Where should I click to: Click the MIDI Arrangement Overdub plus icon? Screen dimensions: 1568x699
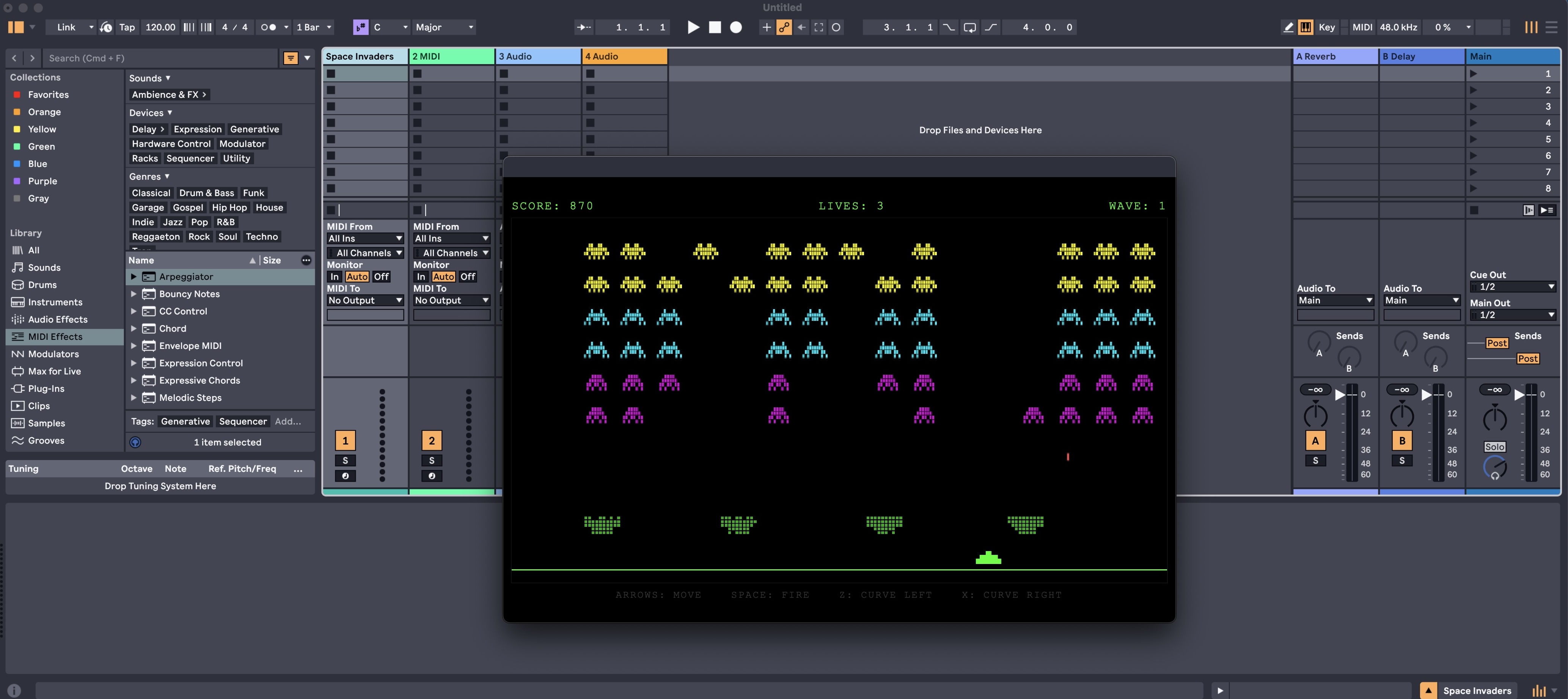coord(767,27)
